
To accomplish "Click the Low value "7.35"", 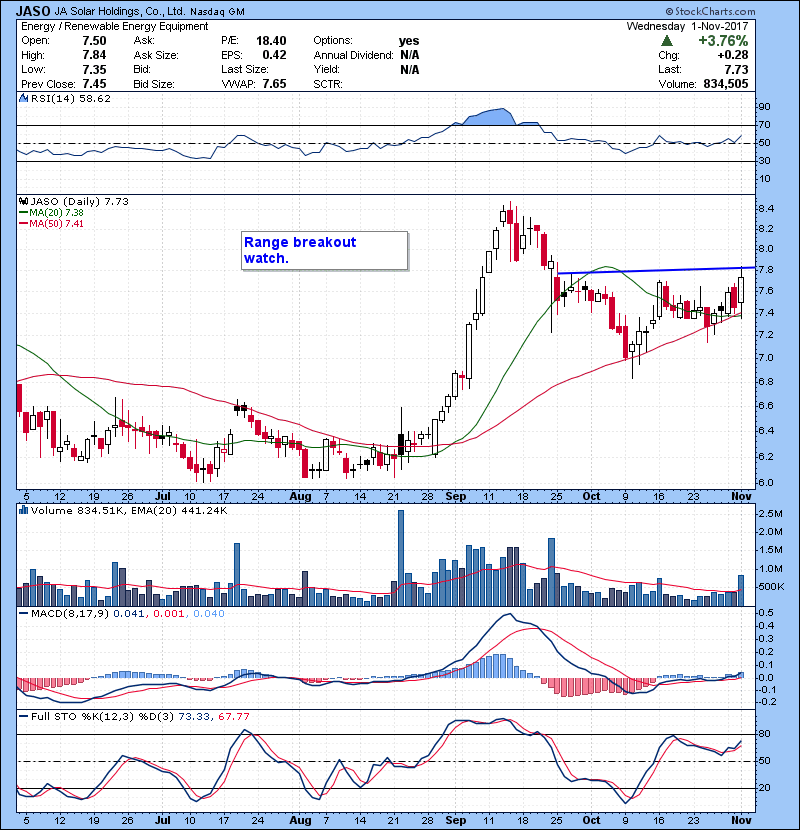I will coord(94,69).
